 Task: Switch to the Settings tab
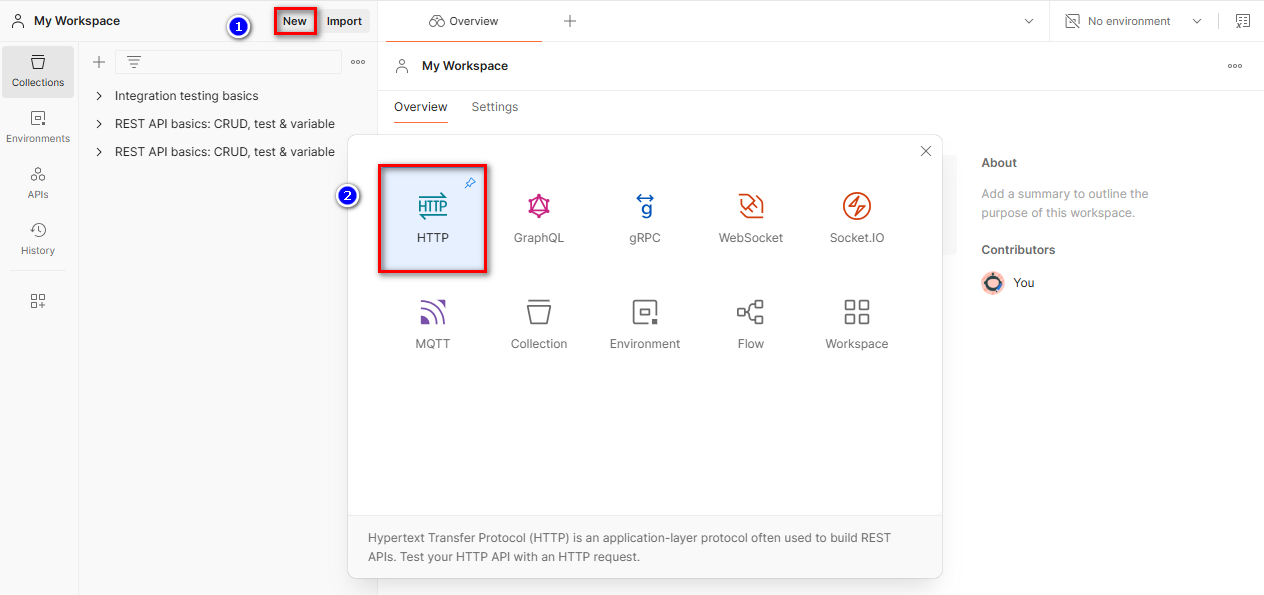click(494, 107)
